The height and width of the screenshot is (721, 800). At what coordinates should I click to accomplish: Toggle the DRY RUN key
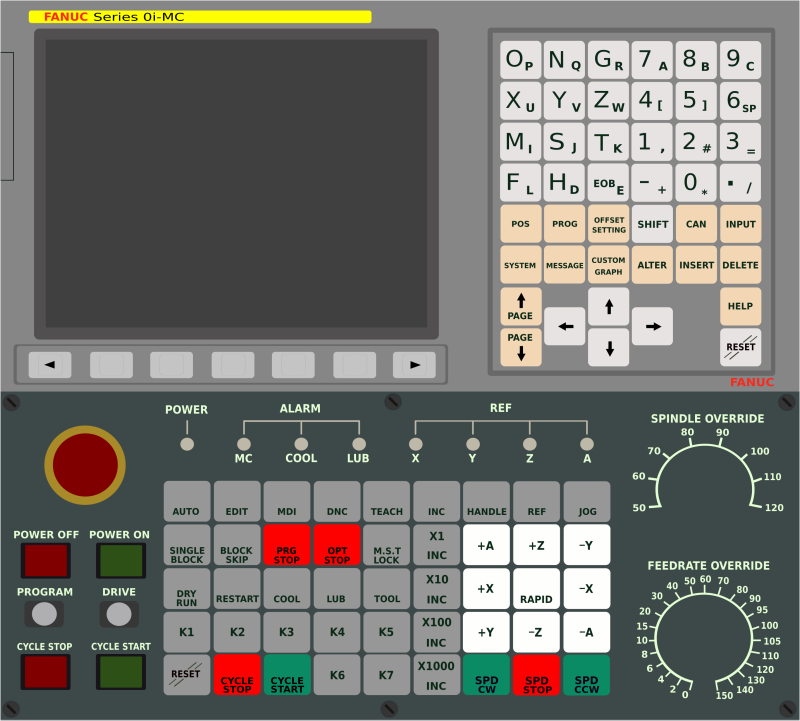[187, 588]
